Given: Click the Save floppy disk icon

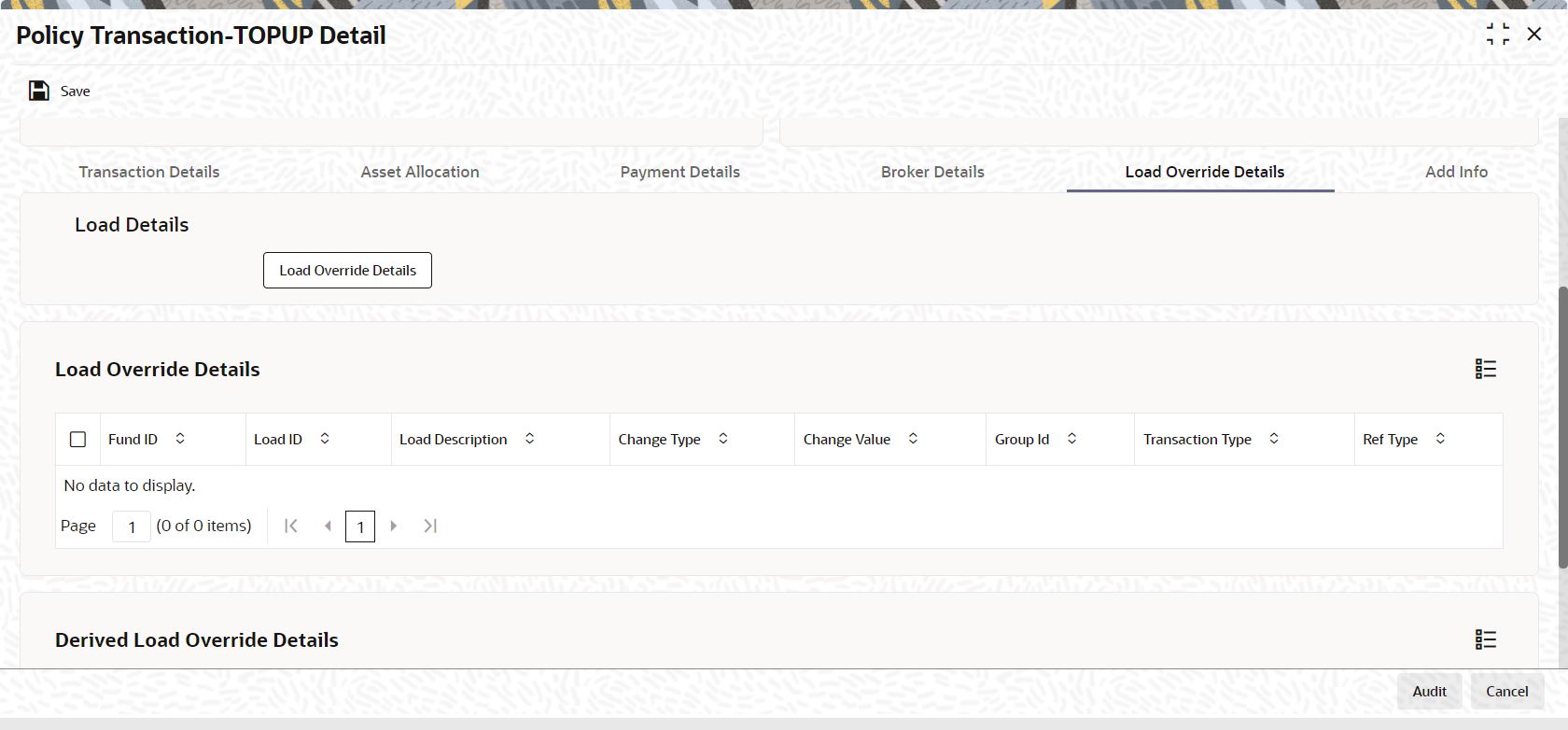Looking at the screenshot, I should point(39,91).
